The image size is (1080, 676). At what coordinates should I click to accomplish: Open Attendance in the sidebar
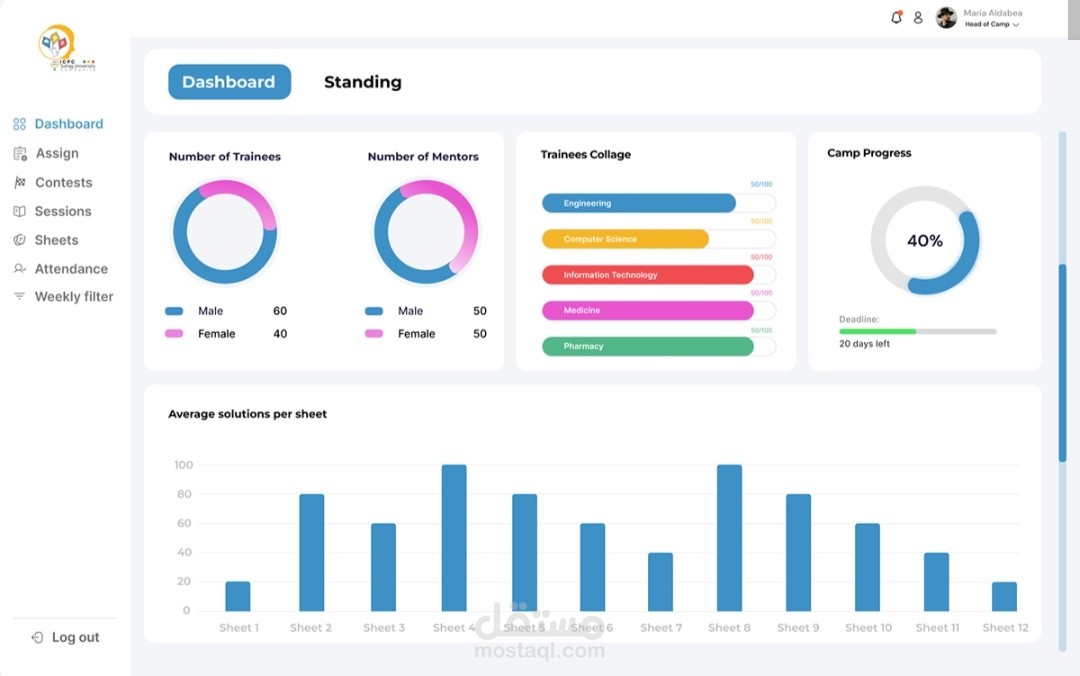pyautogui.click(x=71, y=269)
